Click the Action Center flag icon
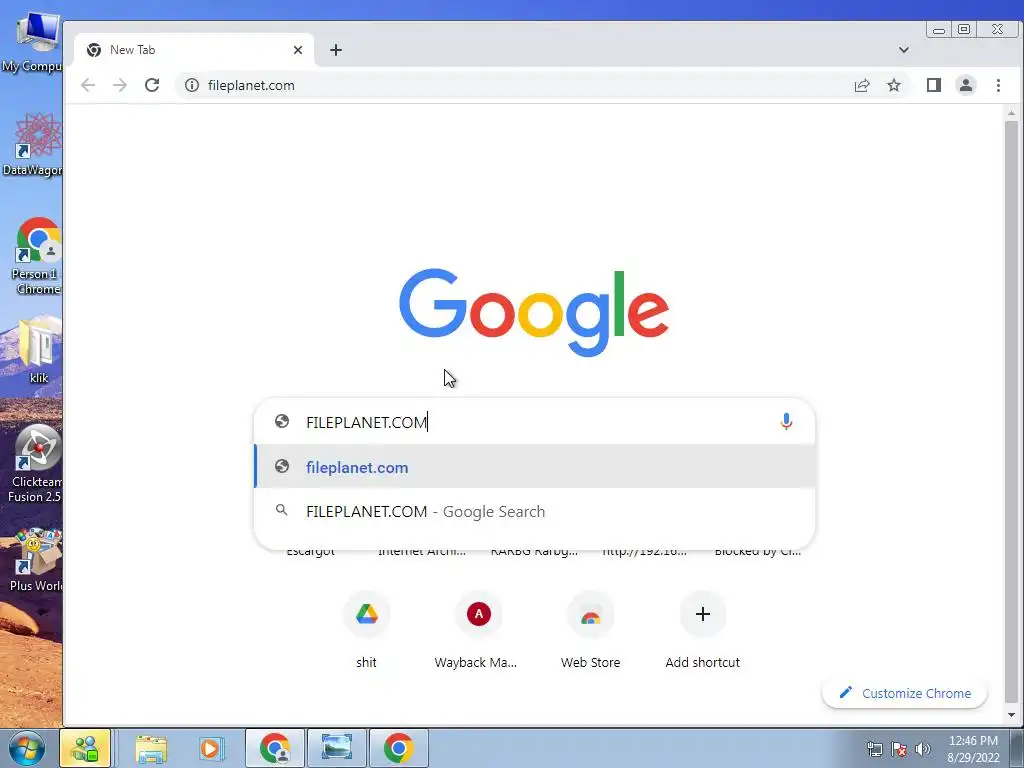The height and width of the screenshot is (768, 1024). point(899,749)
